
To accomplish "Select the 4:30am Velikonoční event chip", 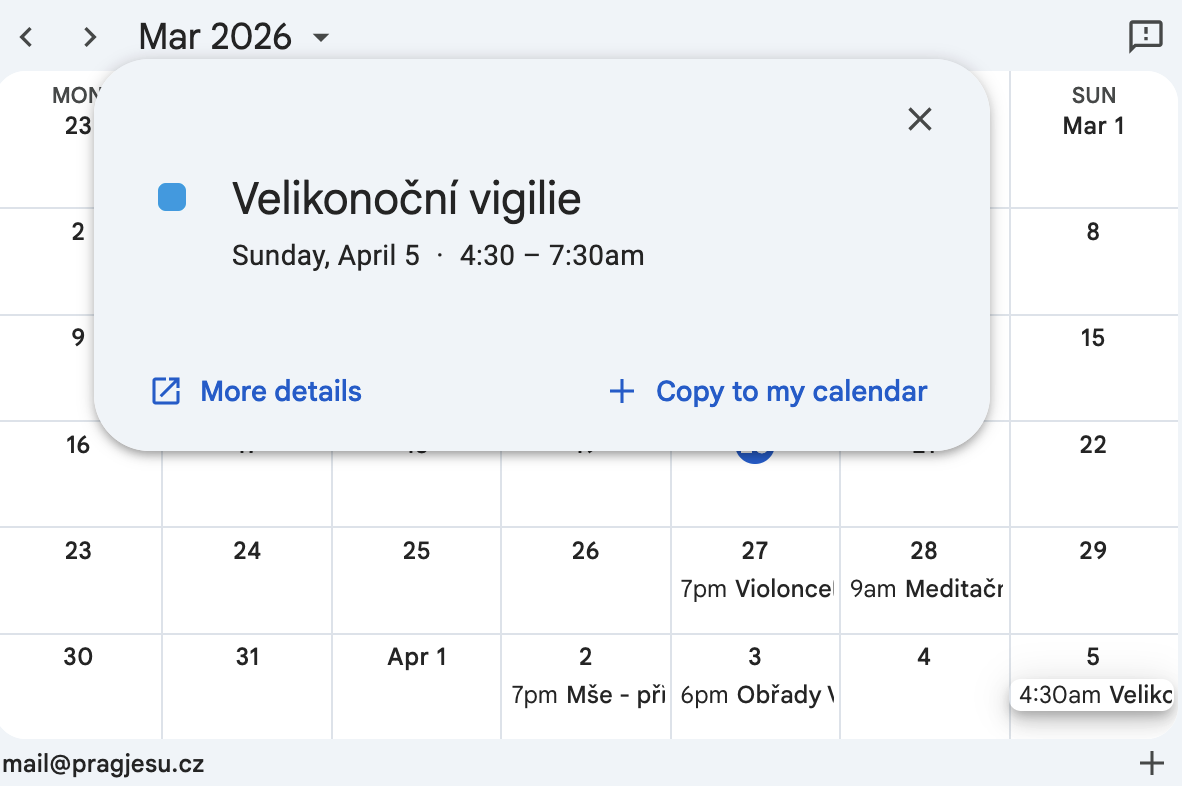I will (1092, 695).
